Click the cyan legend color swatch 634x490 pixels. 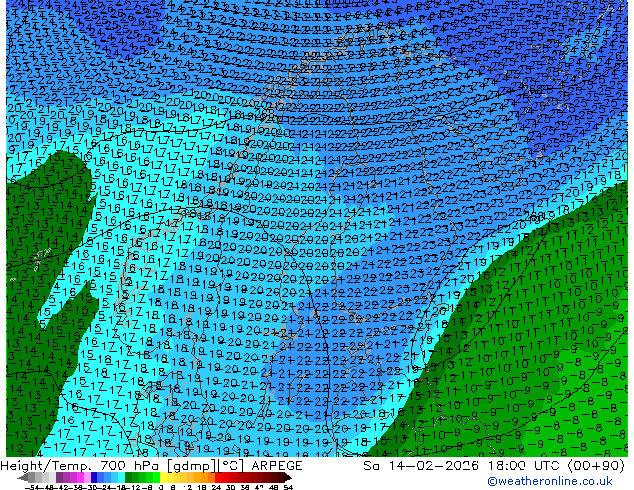(x=121, y=478)
